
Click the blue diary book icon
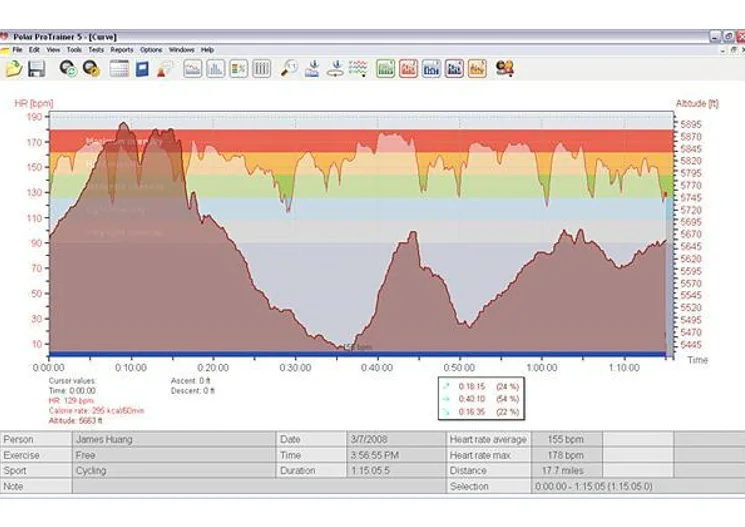click(142, 68)
